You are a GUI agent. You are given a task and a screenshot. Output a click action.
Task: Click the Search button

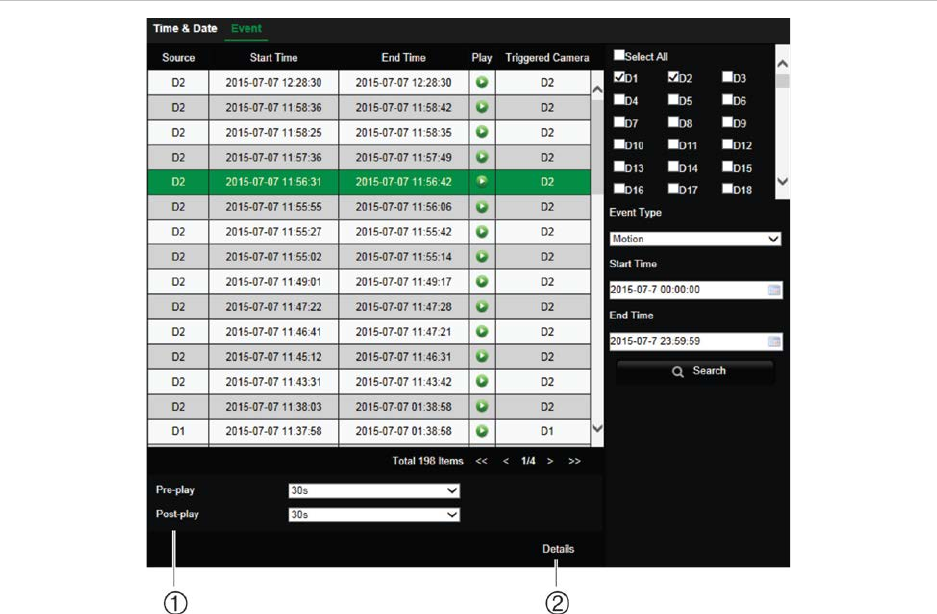(696, 371)
